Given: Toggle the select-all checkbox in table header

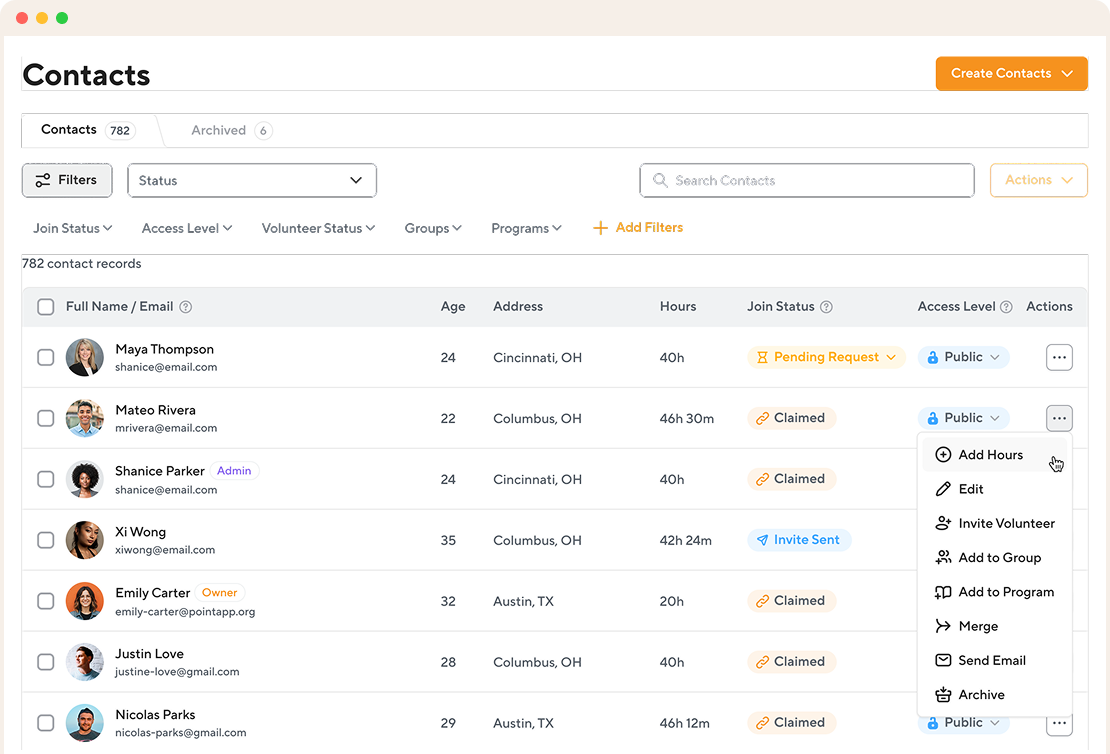Looking at the screenshot, I should point(45,307).
